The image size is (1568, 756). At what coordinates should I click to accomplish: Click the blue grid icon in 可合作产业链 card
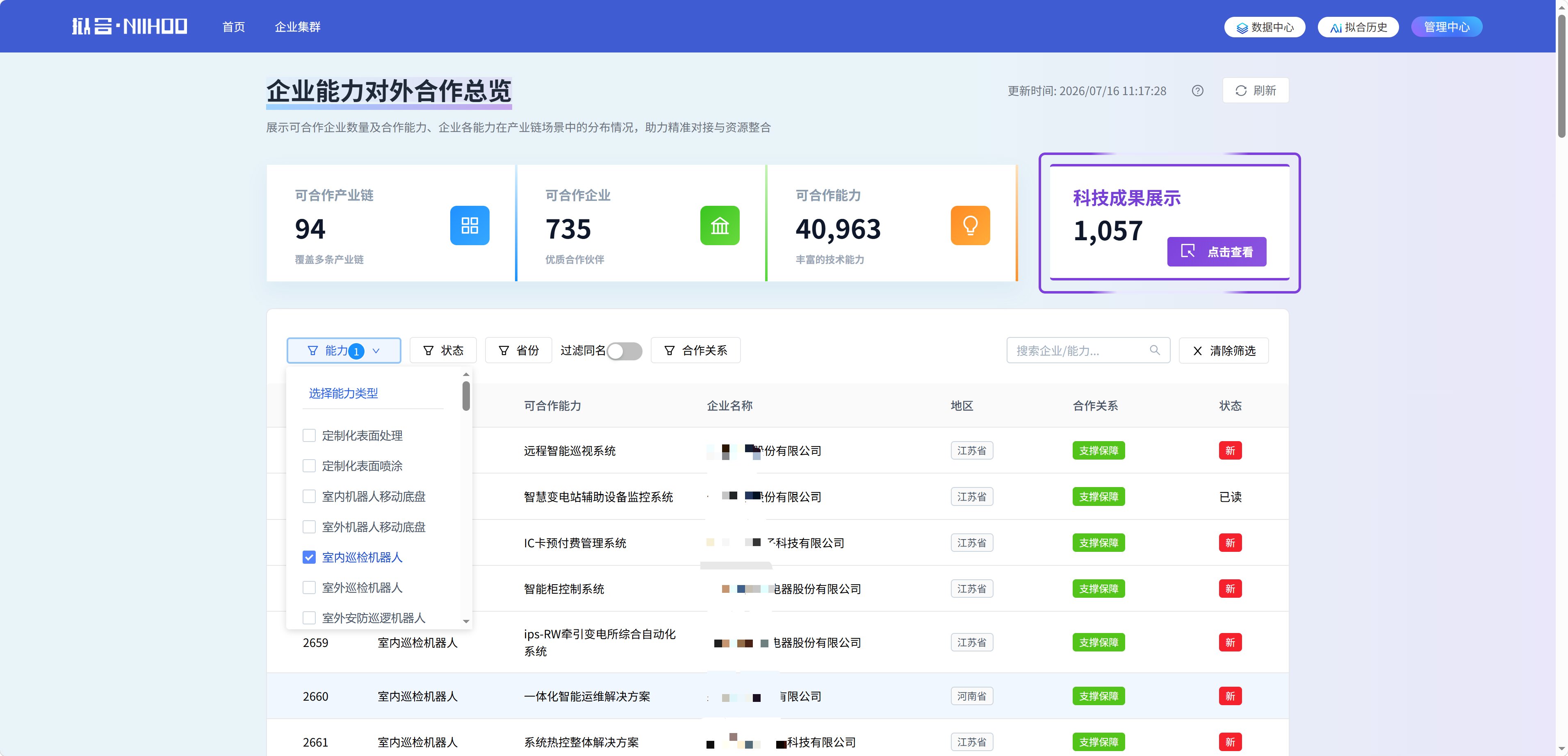(469, 226)
